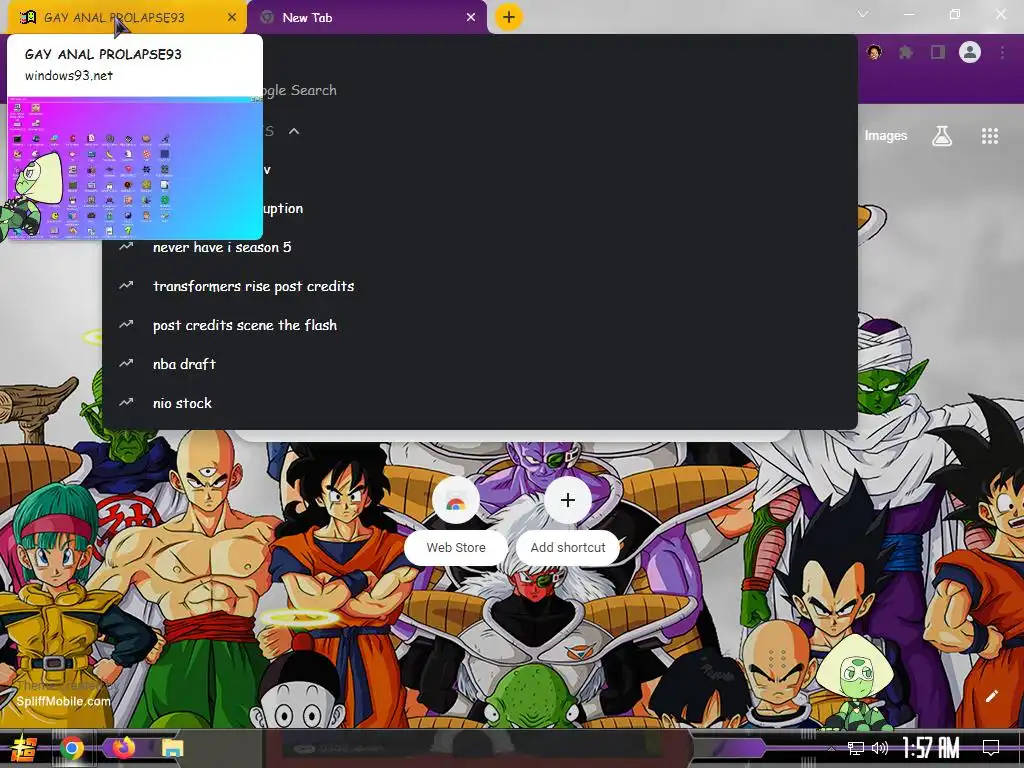Switch to the New Tab tab
The image size is (1024, 768).
(366, 18)
